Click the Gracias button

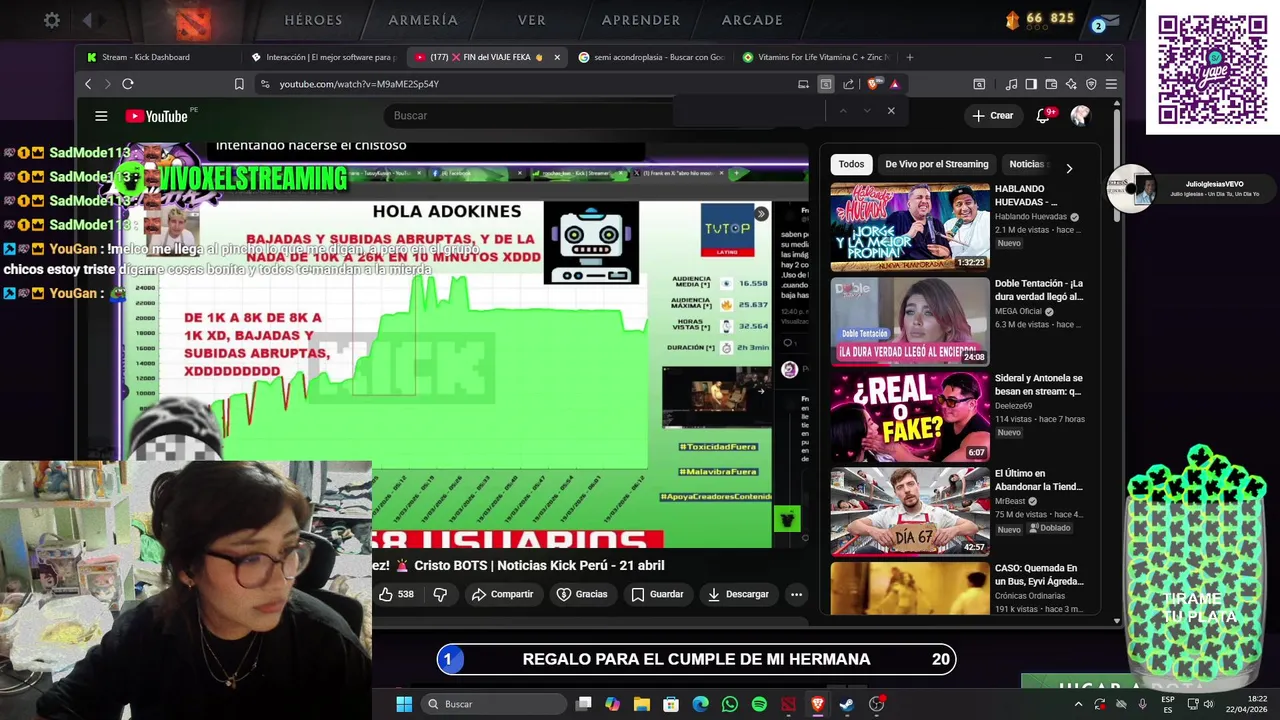tap(582, 594)
